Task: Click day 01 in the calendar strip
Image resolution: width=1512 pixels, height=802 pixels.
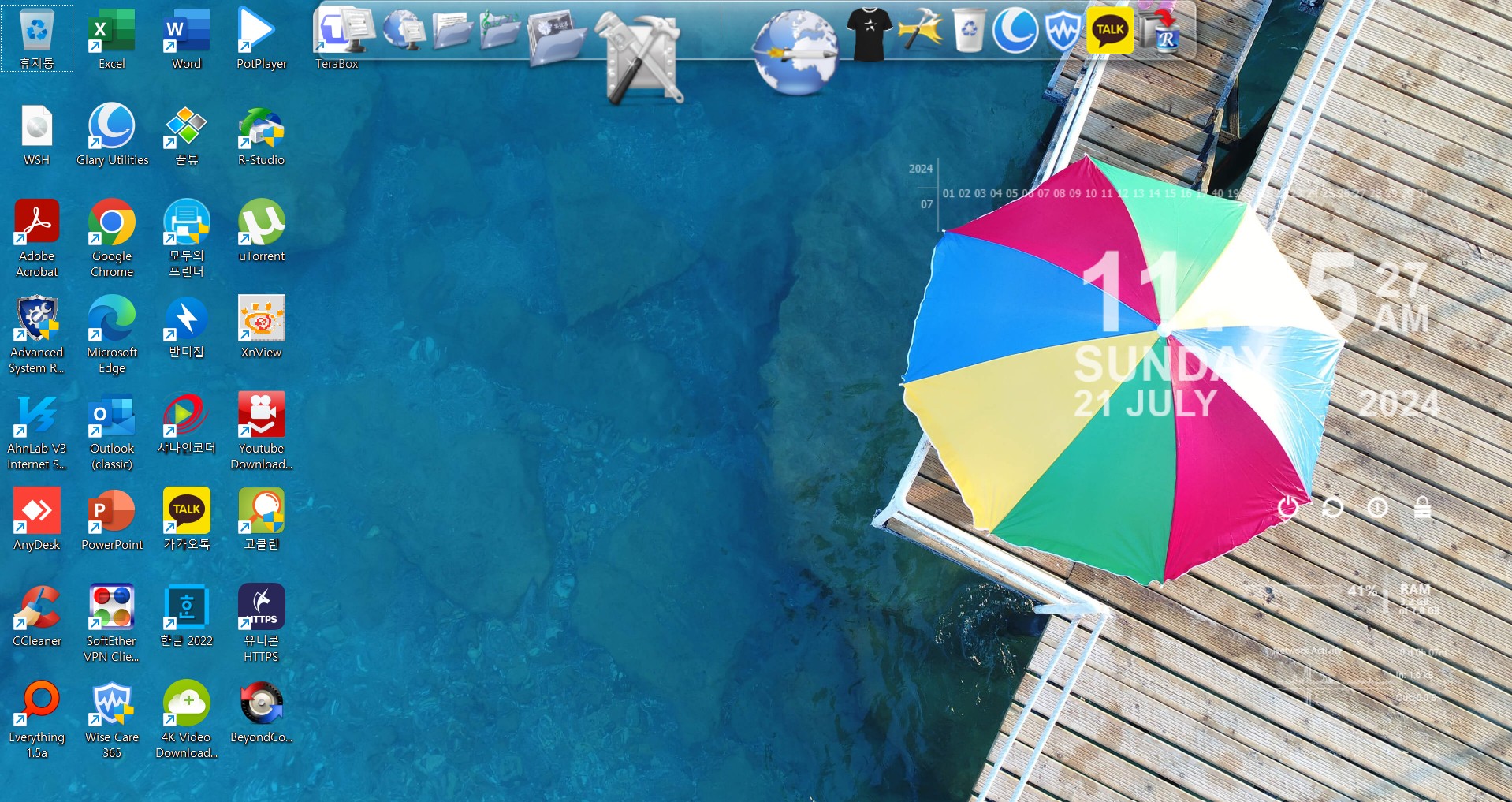Action: [948, 193]
